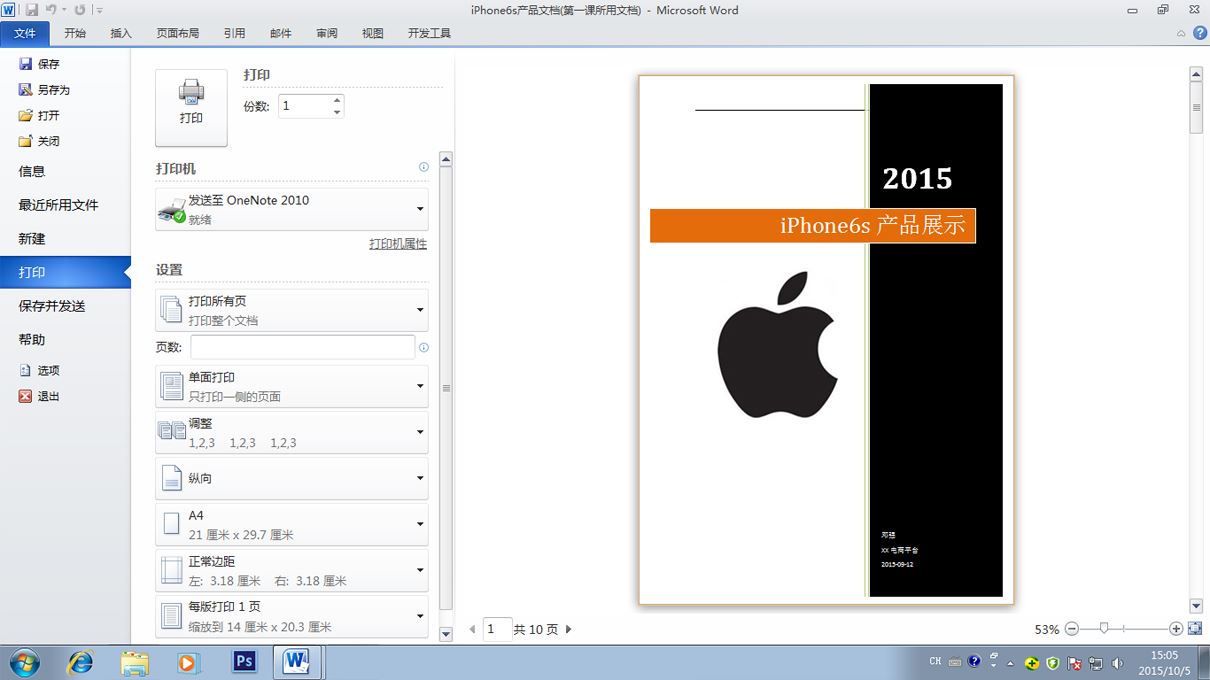Image resolution: width=1210 pixels, height=680 pixels.
Task: Open the undo history dropdown arrow
Action: (64, 10)
